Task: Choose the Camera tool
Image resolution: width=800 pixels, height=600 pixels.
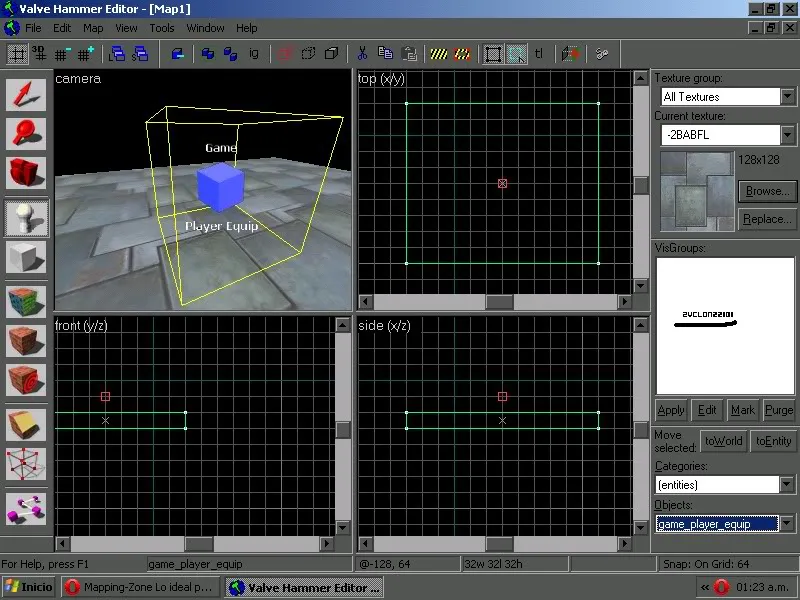Action: point(25,173)
